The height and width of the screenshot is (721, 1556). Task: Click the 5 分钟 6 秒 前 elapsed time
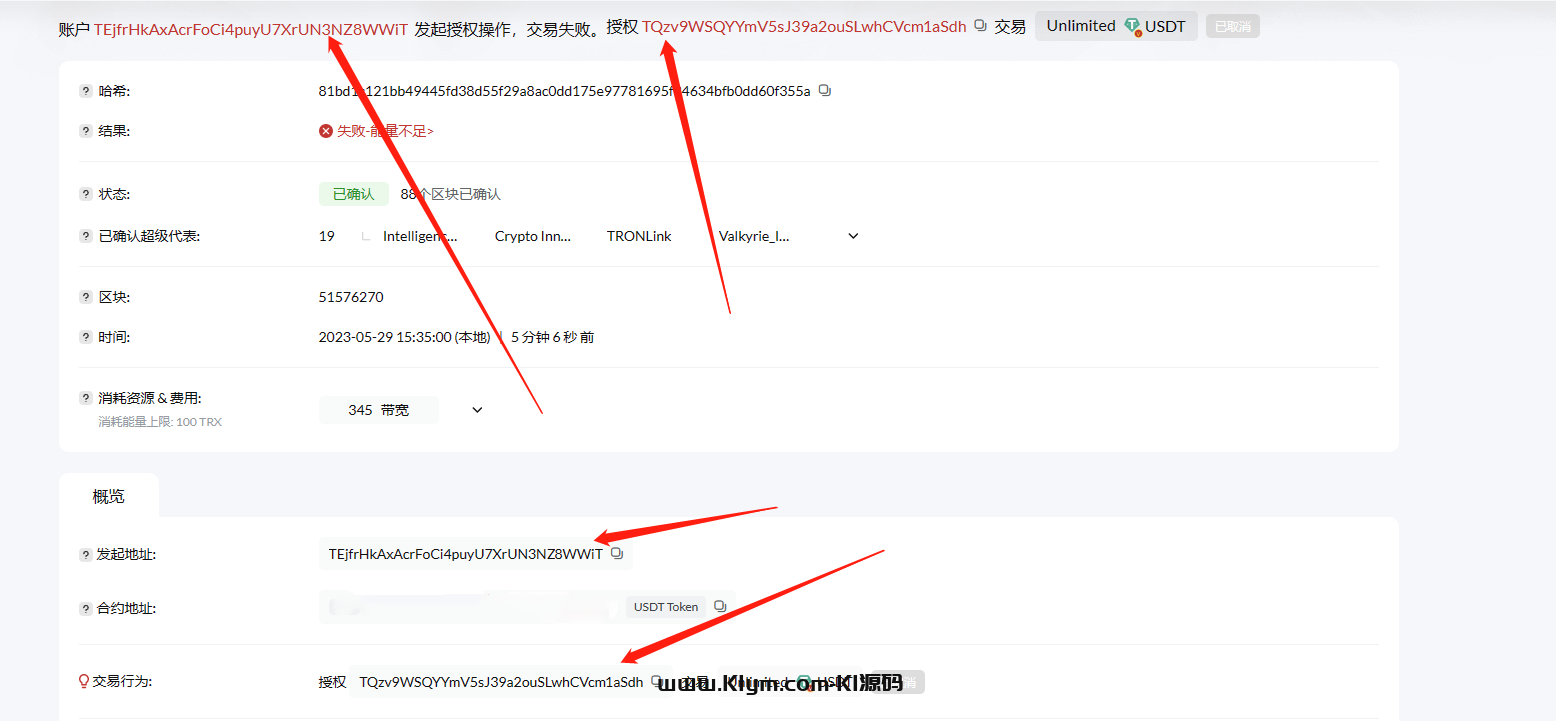[552, 337]
